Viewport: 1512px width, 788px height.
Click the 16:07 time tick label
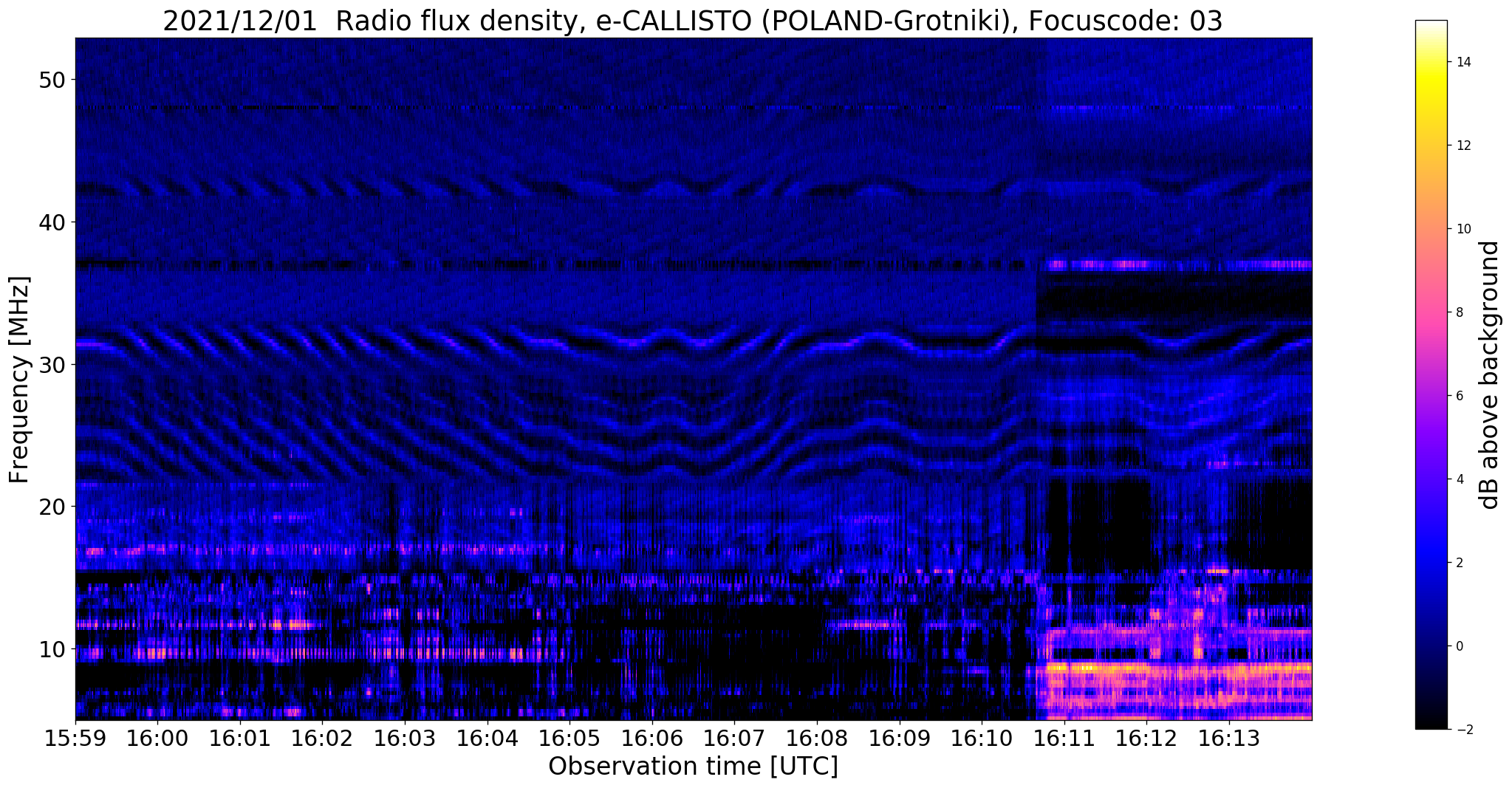coord(734,738)
